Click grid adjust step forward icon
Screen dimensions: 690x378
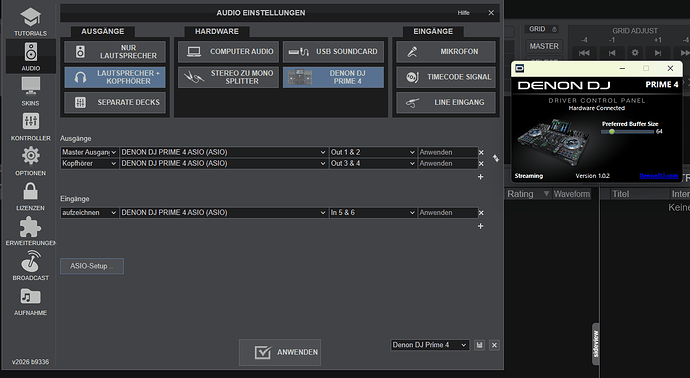(658, 53)
